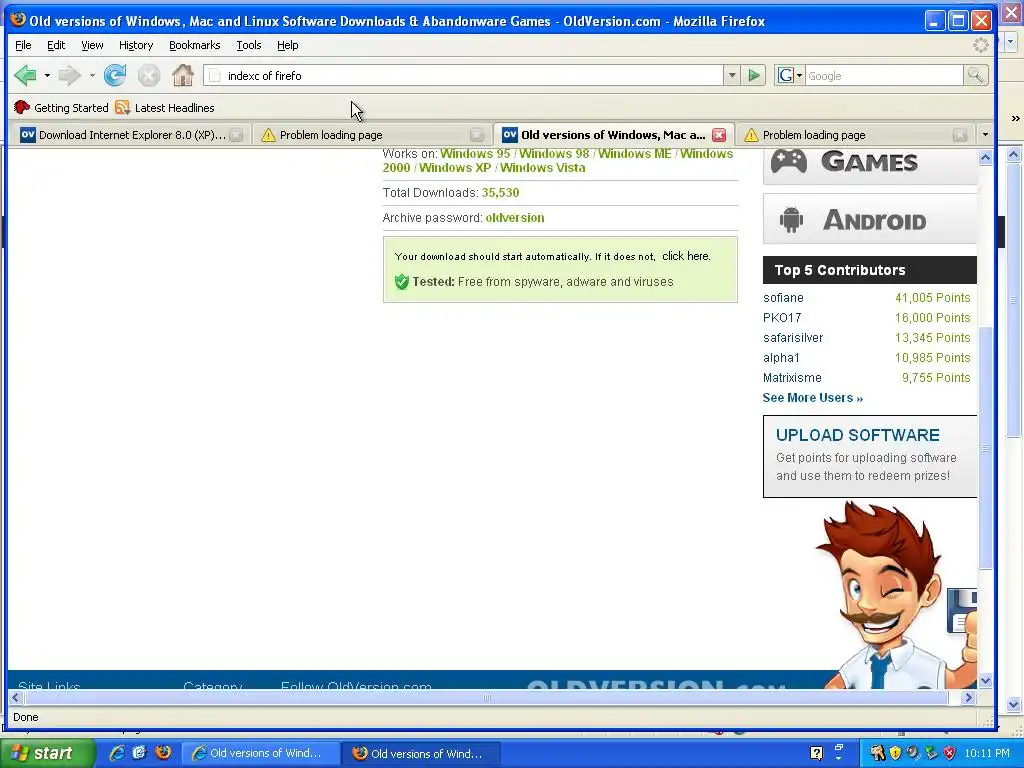The image size is (1024, 768).
Task: Click the search magnifier button
Action: (x=975, y=76)
